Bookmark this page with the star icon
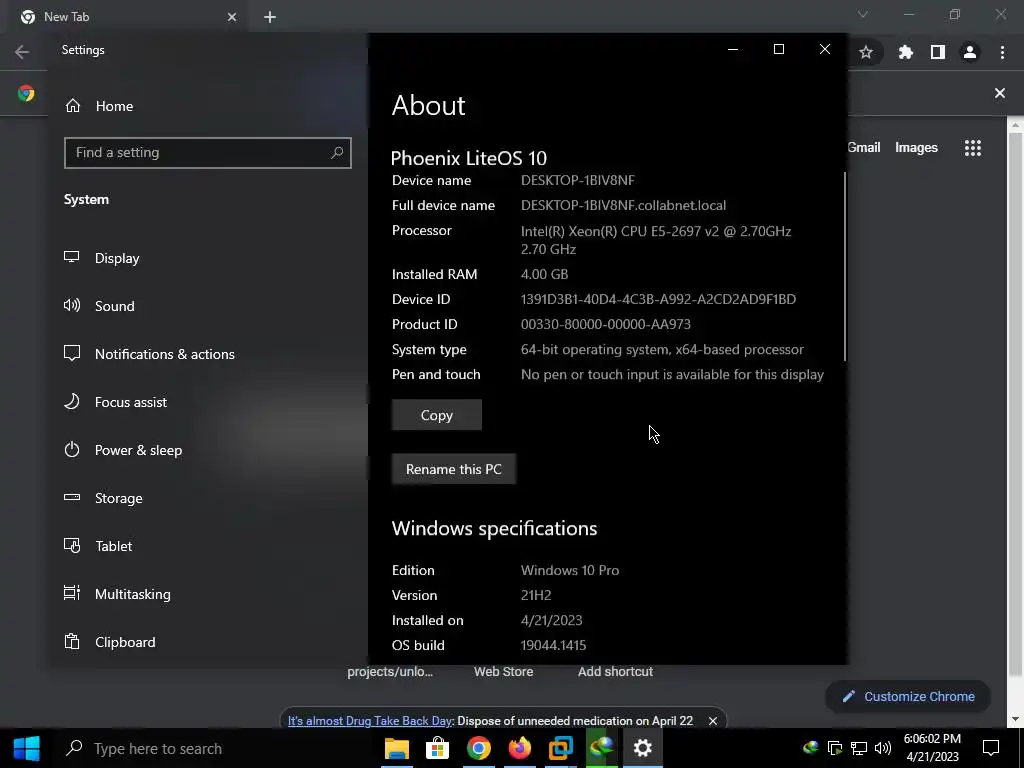The width and height of the screenshot is (1024, 768). coord(866,52)
